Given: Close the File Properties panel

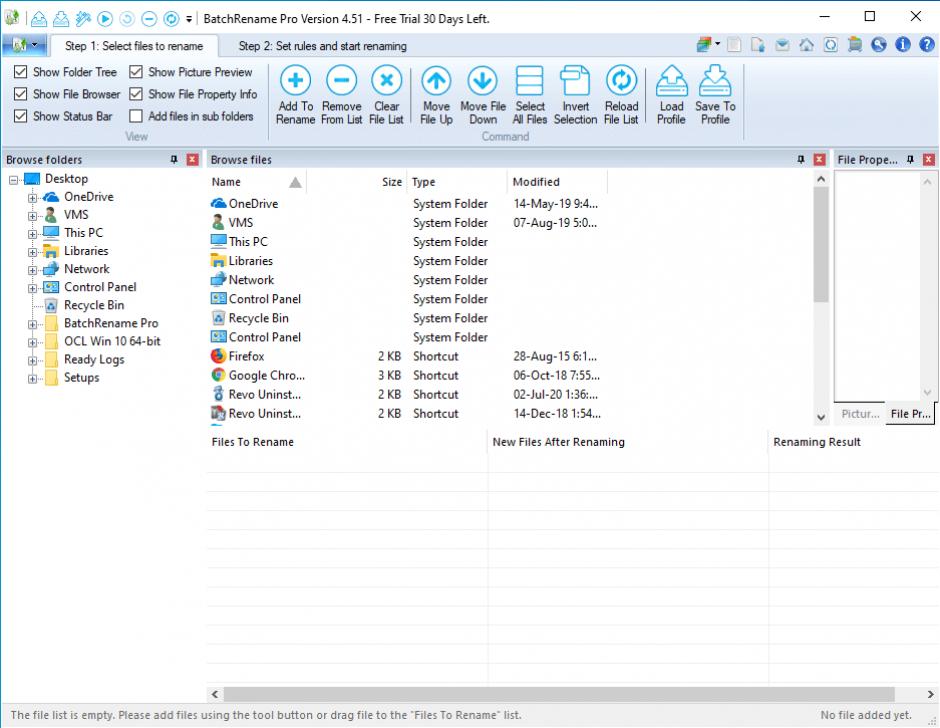Looking at the screenshot, I should tap(929, 160).
